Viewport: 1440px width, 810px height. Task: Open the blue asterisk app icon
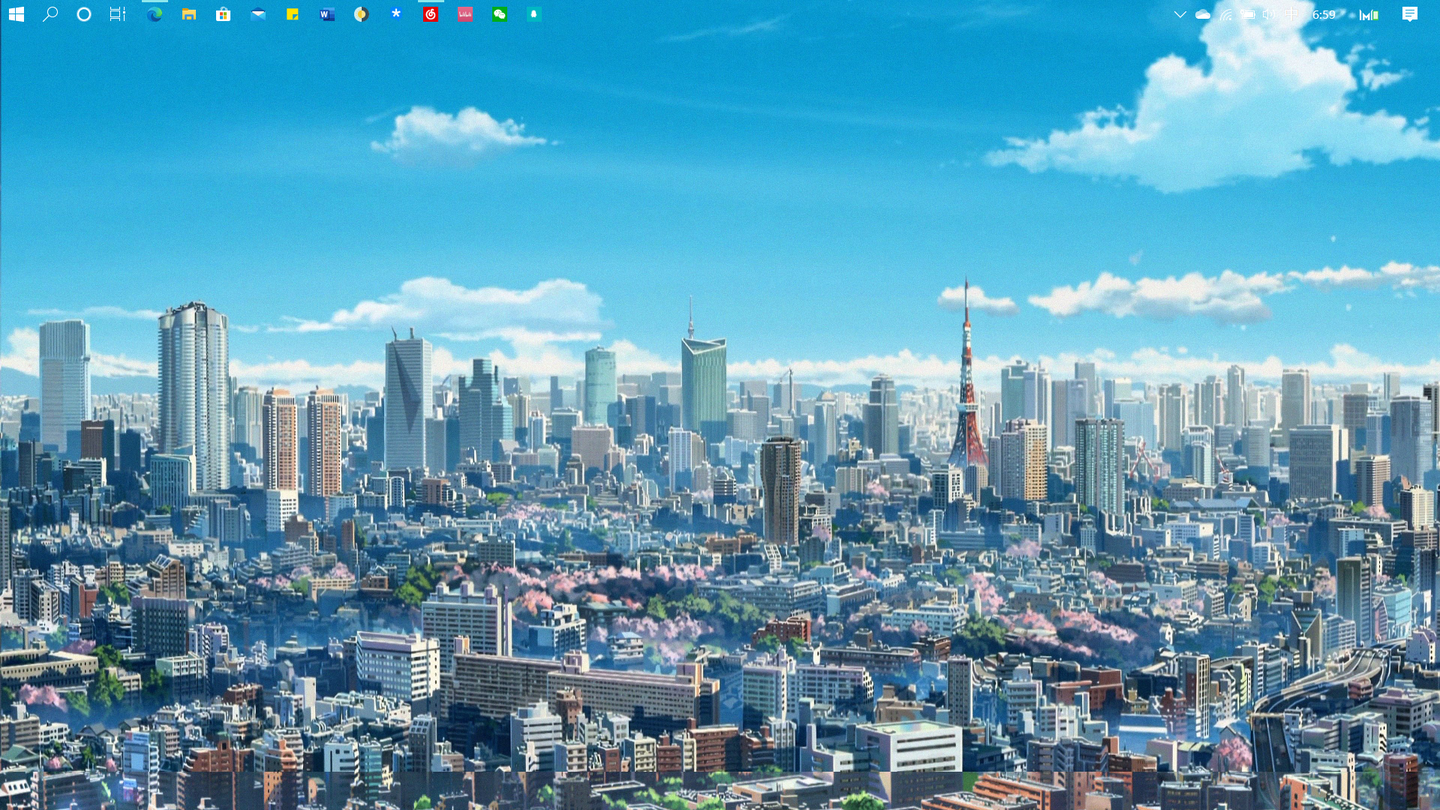(x=396, y=14)
